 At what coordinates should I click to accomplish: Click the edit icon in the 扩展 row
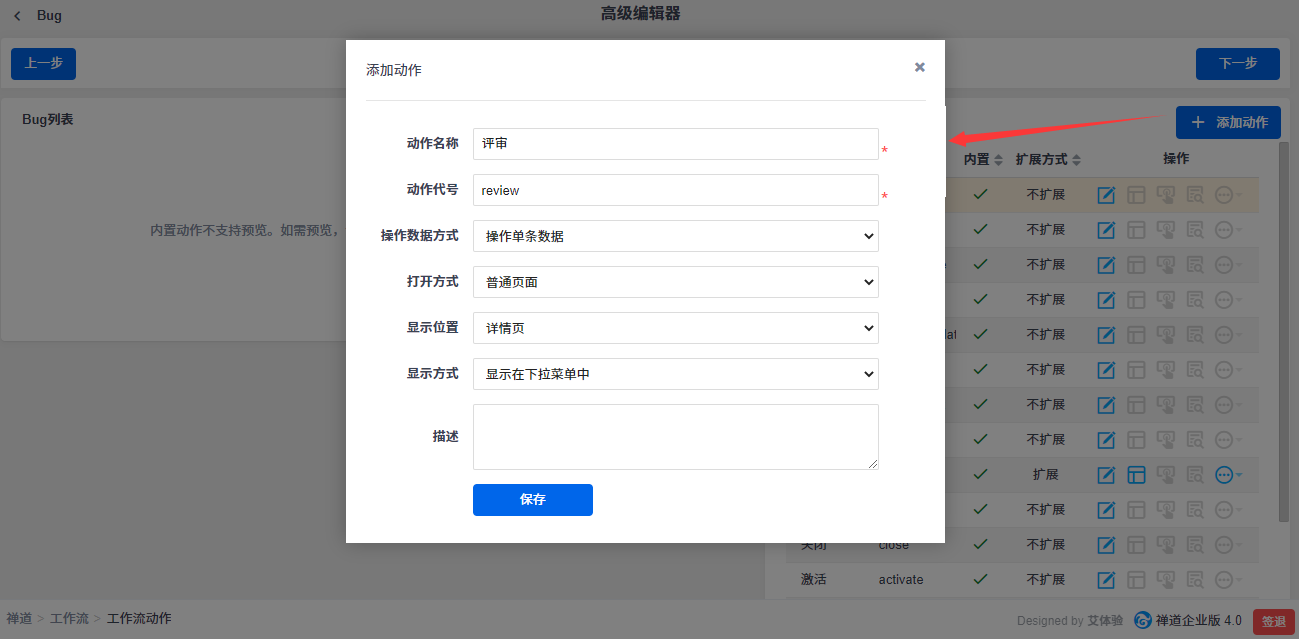tap(1106, 475)
